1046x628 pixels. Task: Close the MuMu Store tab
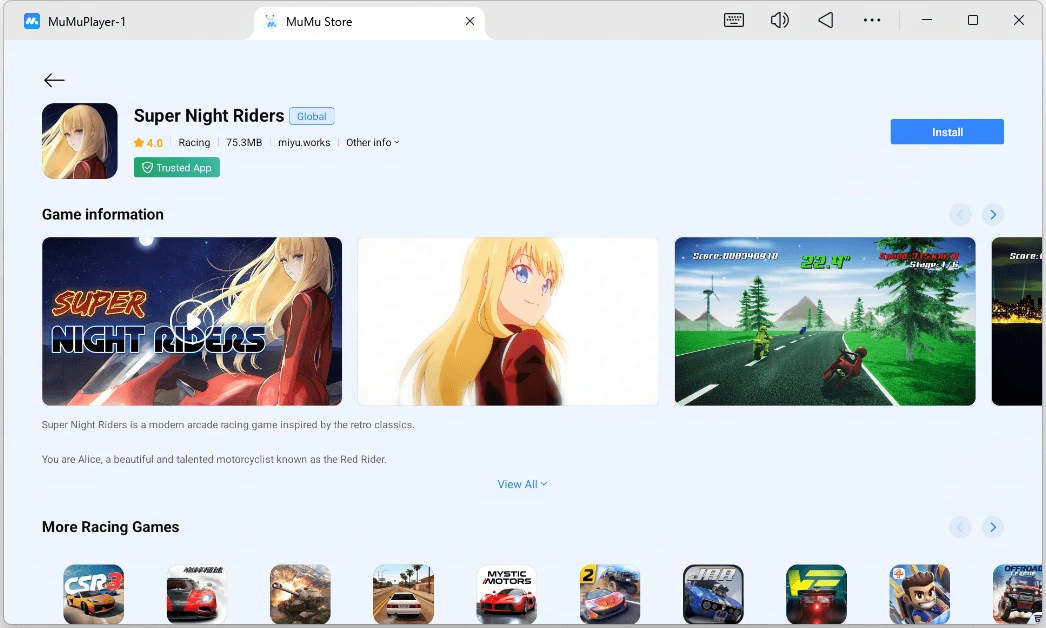click(470, 21)
